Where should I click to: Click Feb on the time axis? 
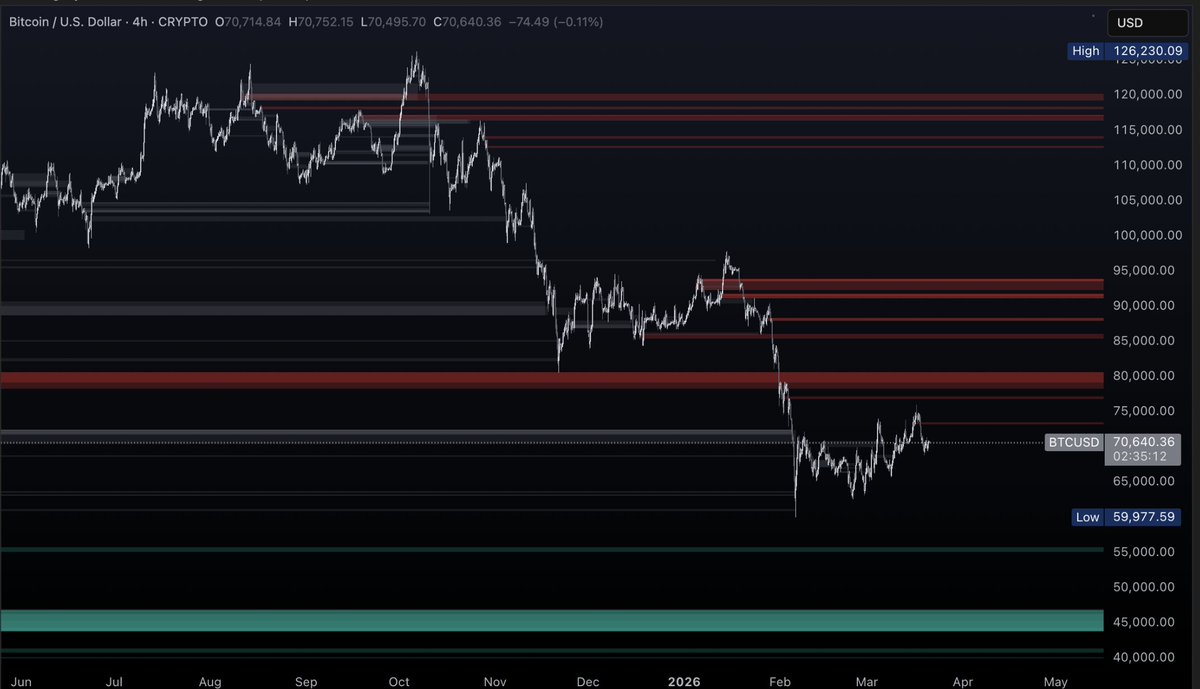[x=780, y=681]
